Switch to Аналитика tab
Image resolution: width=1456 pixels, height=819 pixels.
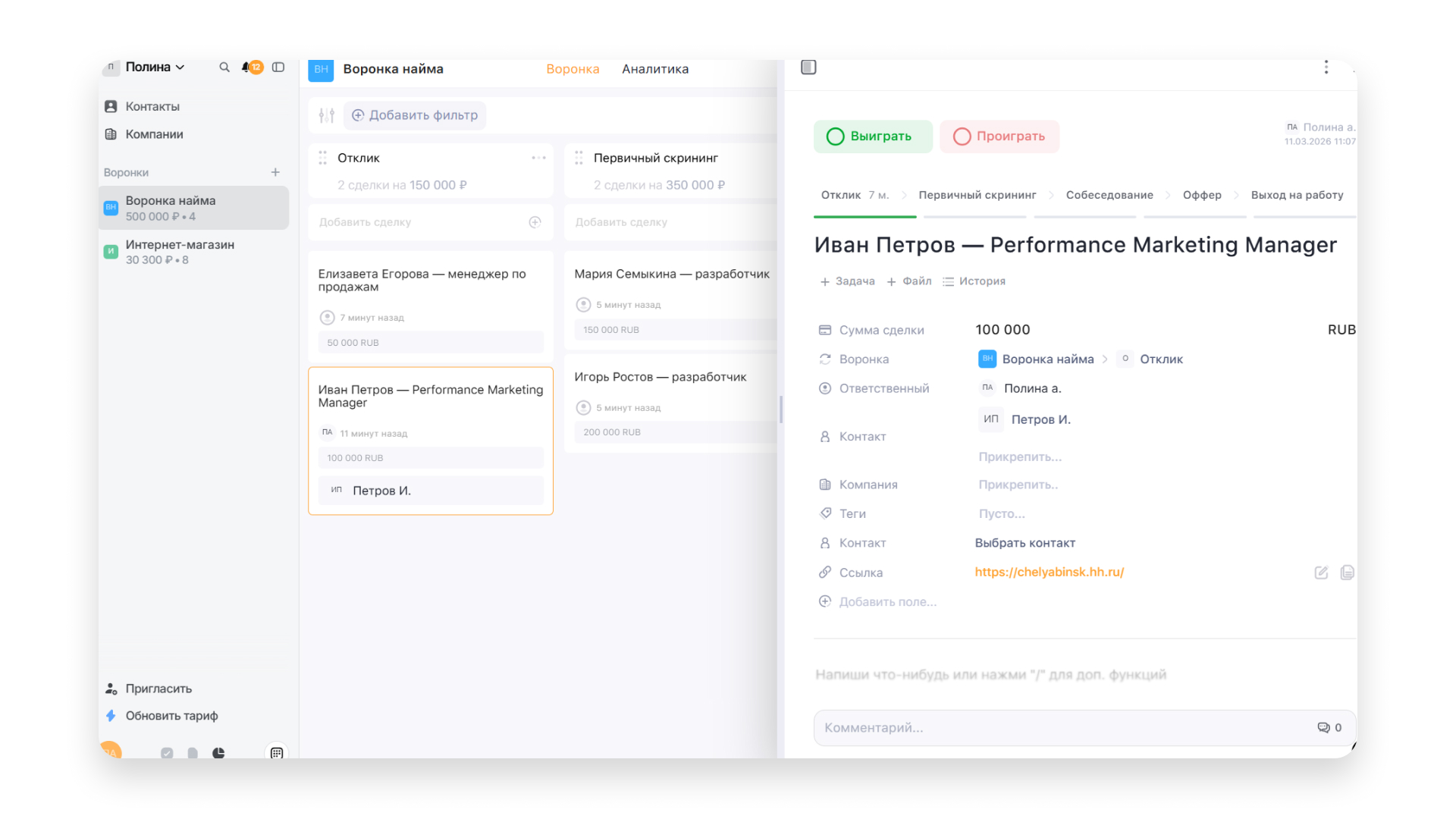pyautogui.click(x=655, y=69)
